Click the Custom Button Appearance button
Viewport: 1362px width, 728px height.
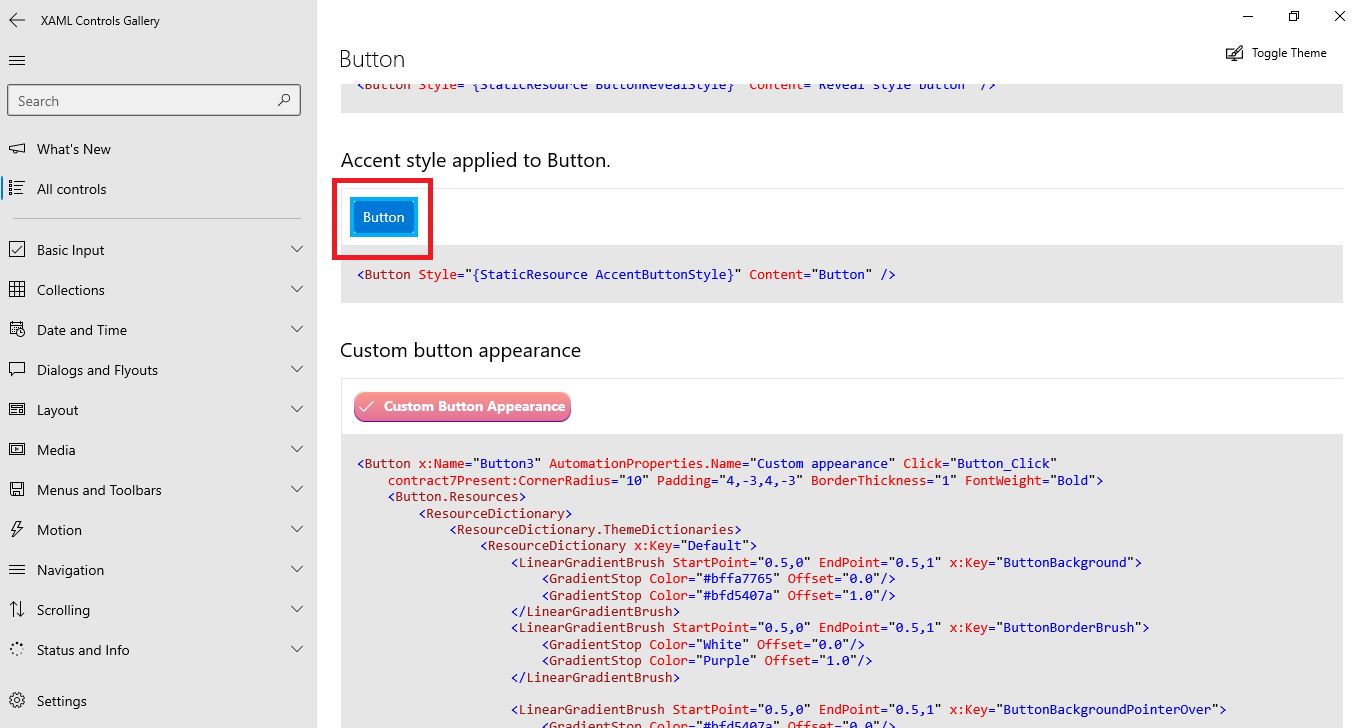(x=462, y=406)
